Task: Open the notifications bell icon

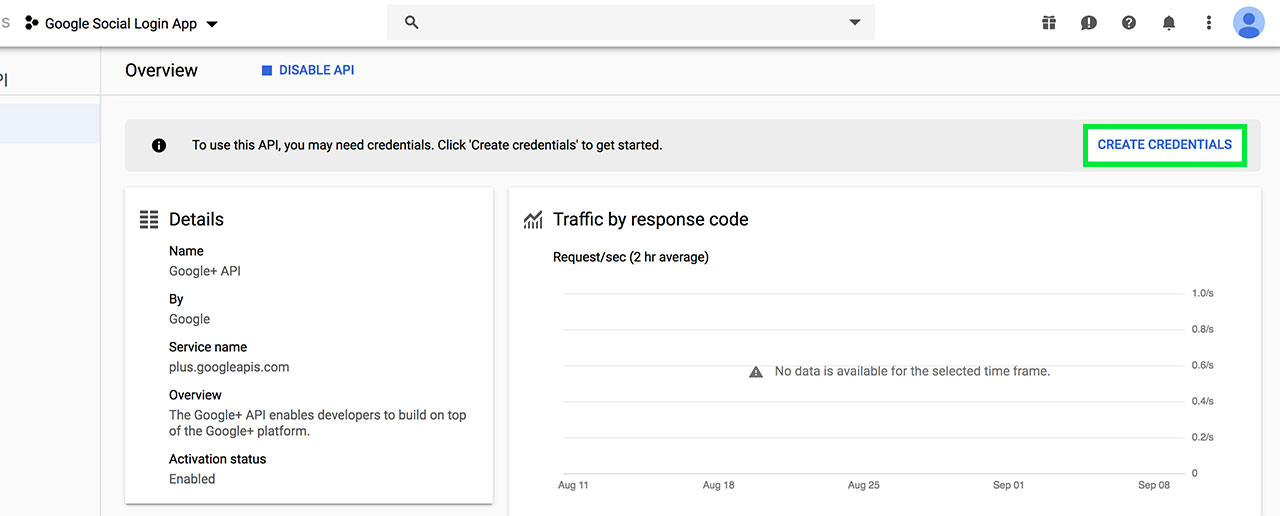Action: [1169, 22]
